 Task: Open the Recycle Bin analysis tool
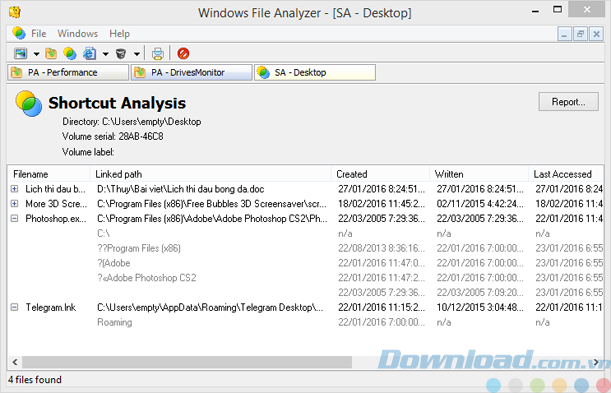click(x=121, y=53)
